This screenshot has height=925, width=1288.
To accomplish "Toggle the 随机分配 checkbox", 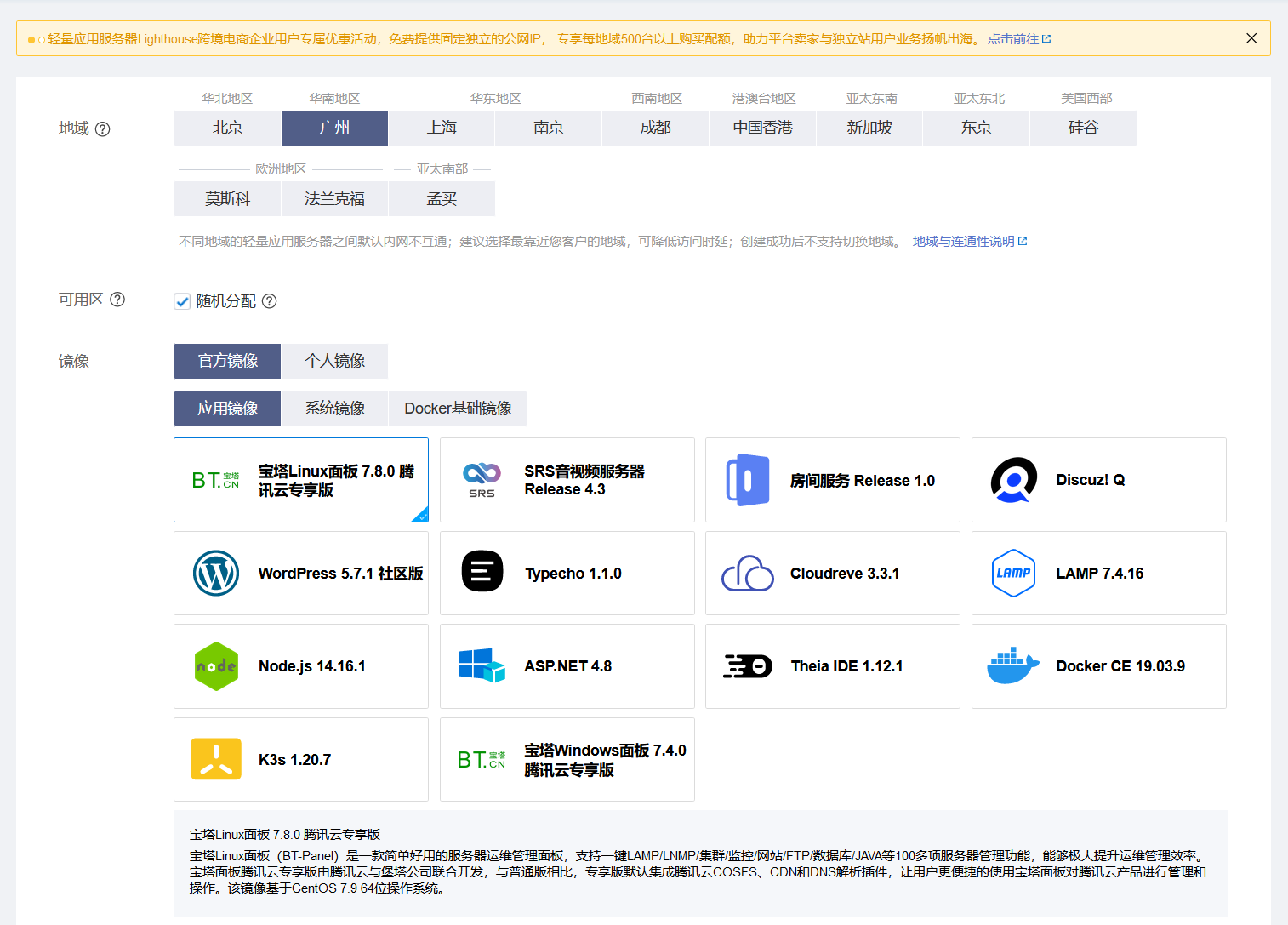I will pyautogui.click(x=182, y=301).
